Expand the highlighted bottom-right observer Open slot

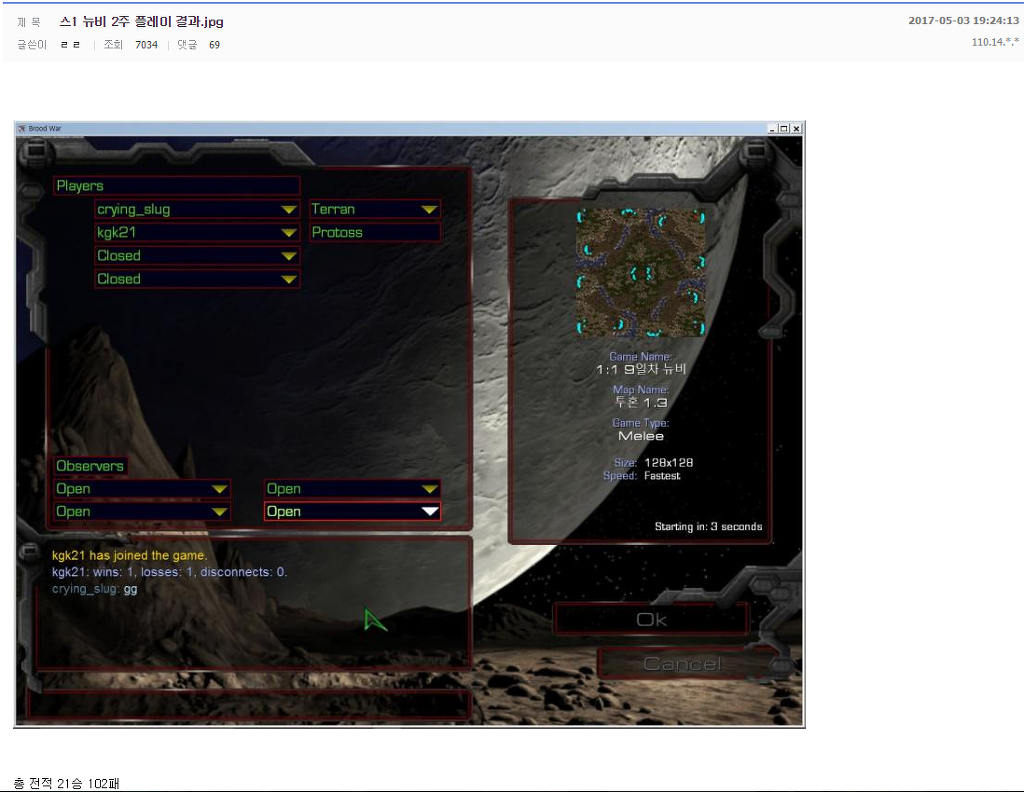click(429, 512)
